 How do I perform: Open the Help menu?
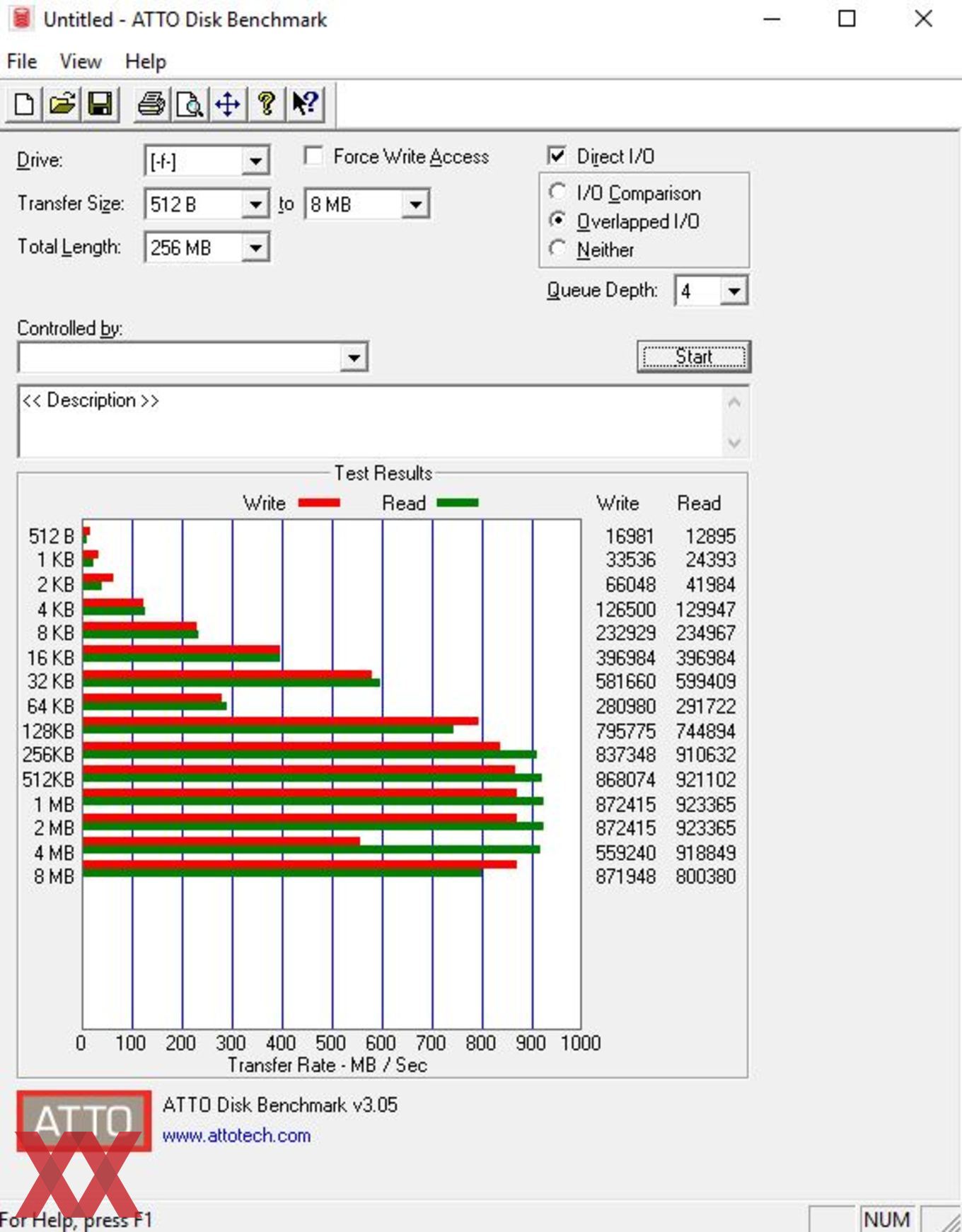146,62
